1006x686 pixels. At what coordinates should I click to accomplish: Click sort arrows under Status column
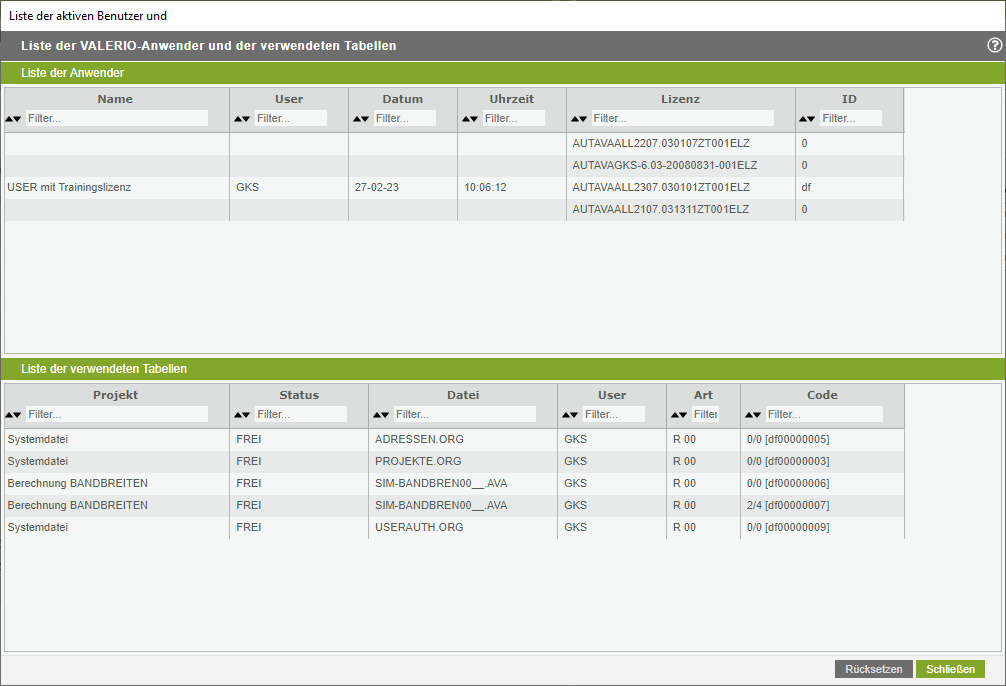243,415
